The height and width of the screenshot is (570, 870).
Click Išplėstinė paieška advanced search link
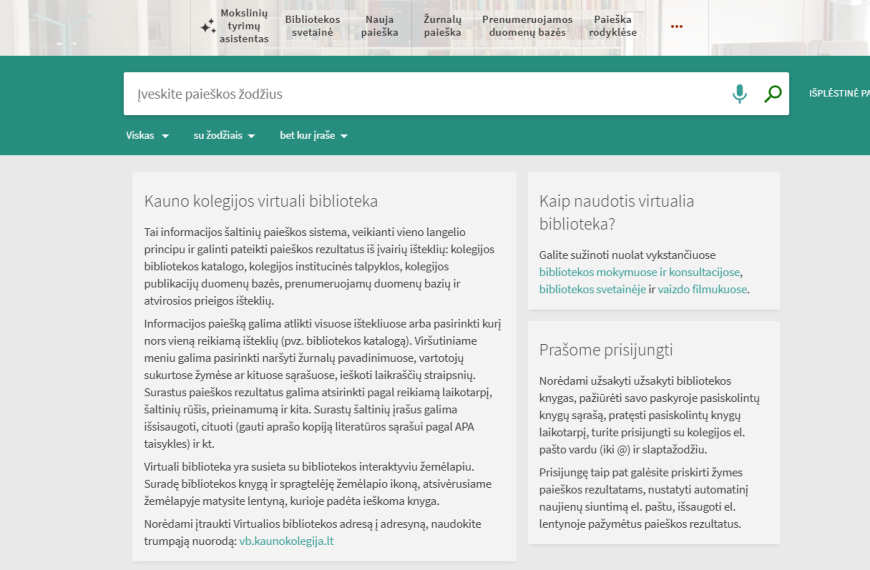[838, 94]
